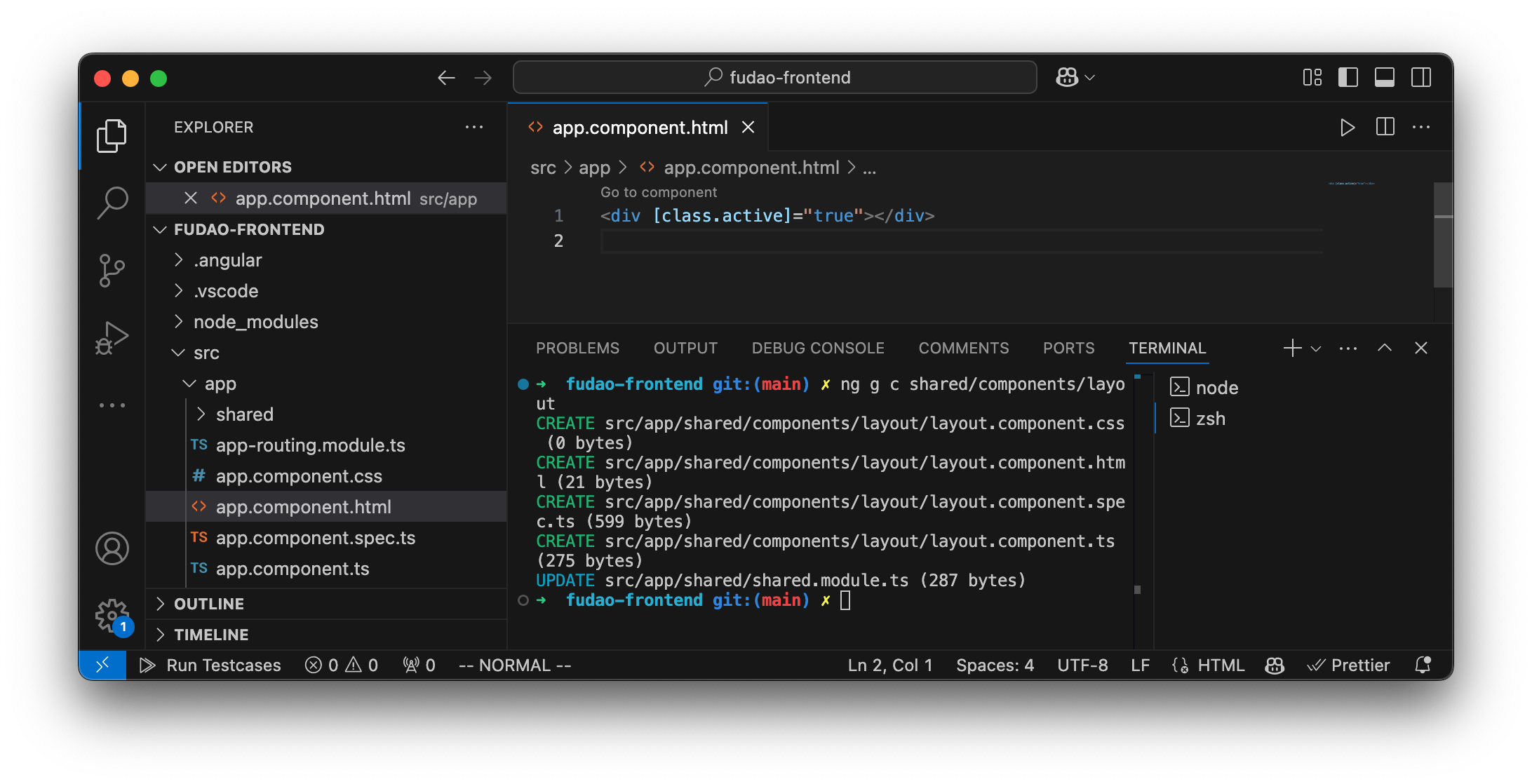Collapse the OPEN EDITORS section
The image size is (1532, 784).
pyautogui.click(x=160, y=167)
